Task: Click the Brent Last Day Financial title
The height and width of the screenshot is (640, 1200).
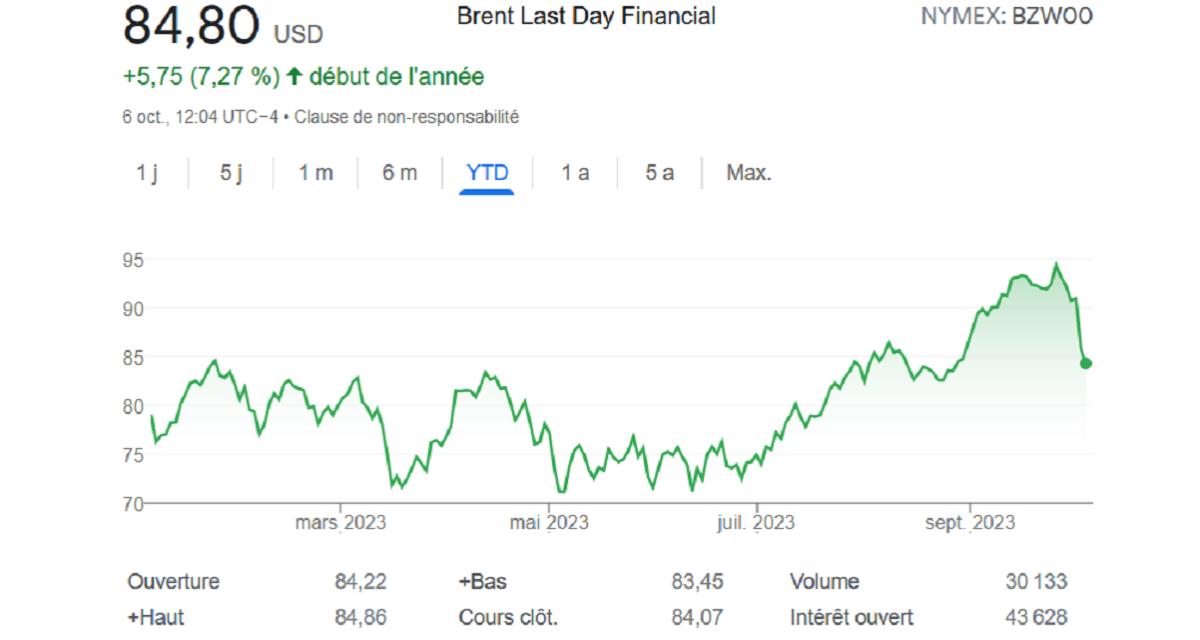Action: pyautogui.click(x=585, y=17)
